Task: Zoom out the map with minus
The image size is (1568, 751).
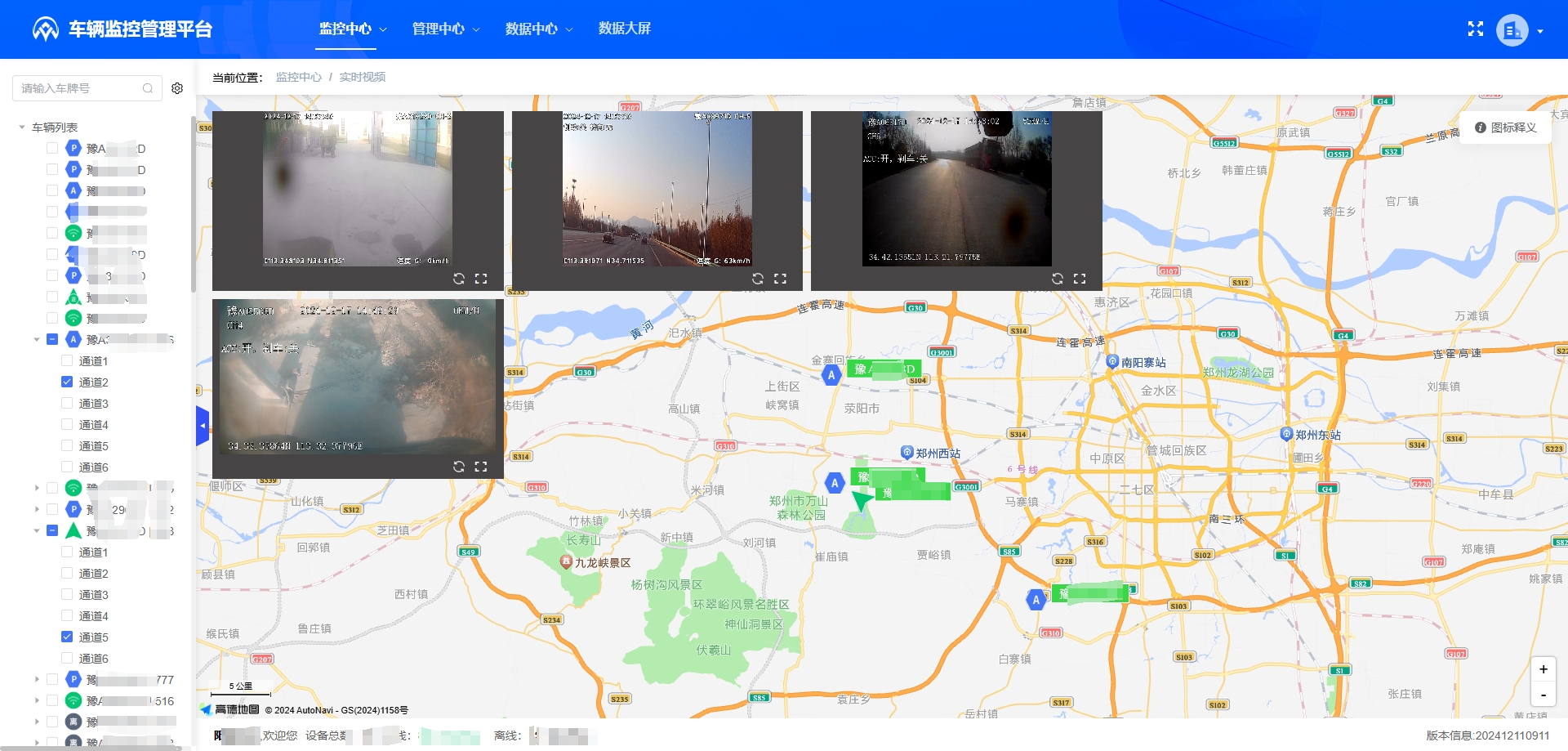Action: coord(1543,695)
